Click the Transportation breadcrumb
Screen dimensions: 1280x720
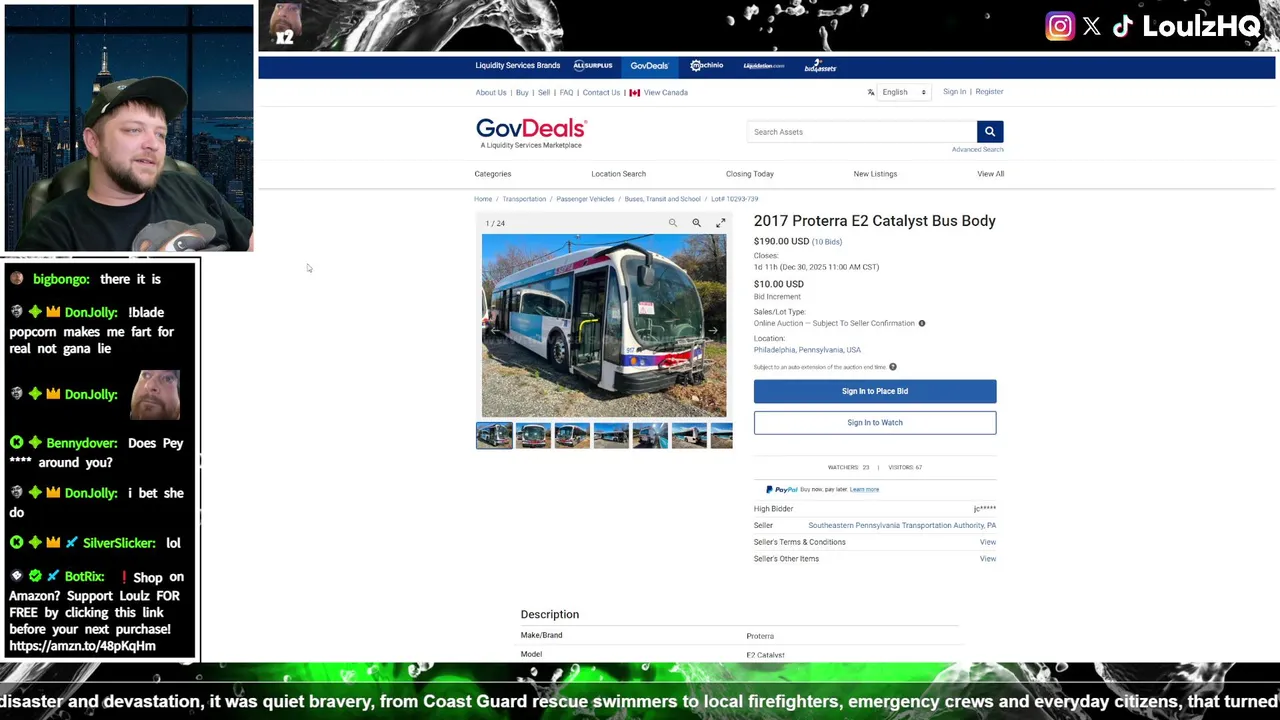(x=524, y=199)
